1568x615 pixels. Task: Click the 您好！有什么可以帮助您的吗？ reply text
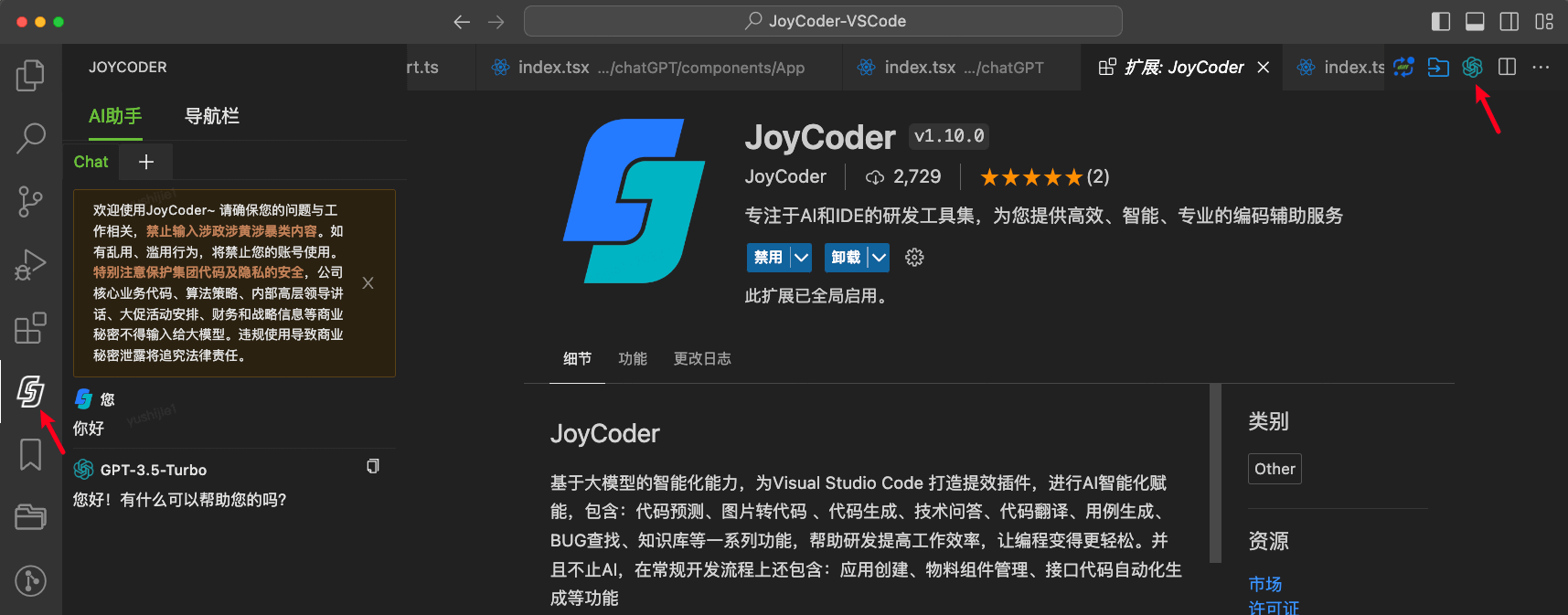(180, 500)
